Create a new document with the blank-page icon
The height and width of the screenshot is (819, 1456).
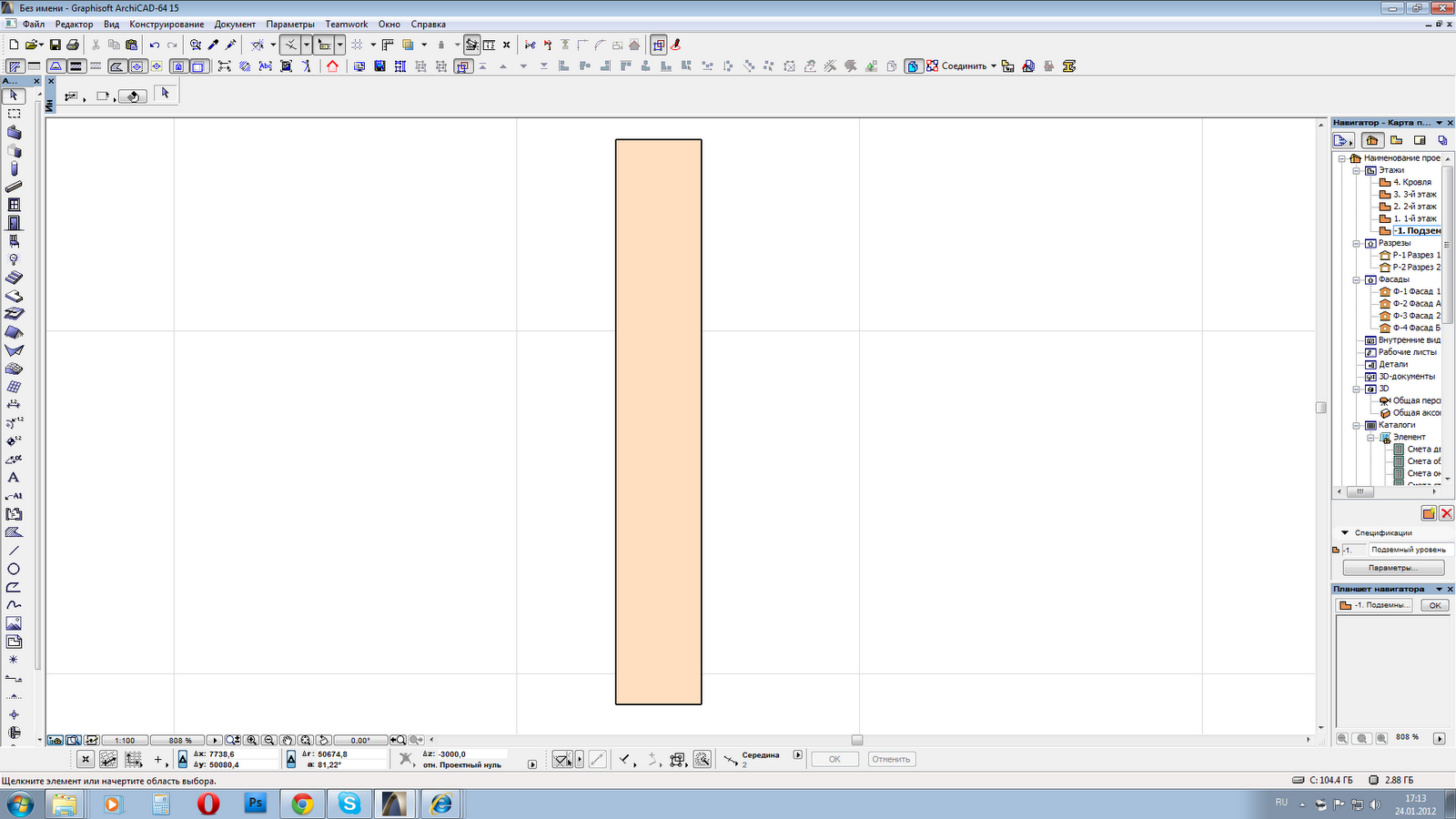(x=14, y=45)
